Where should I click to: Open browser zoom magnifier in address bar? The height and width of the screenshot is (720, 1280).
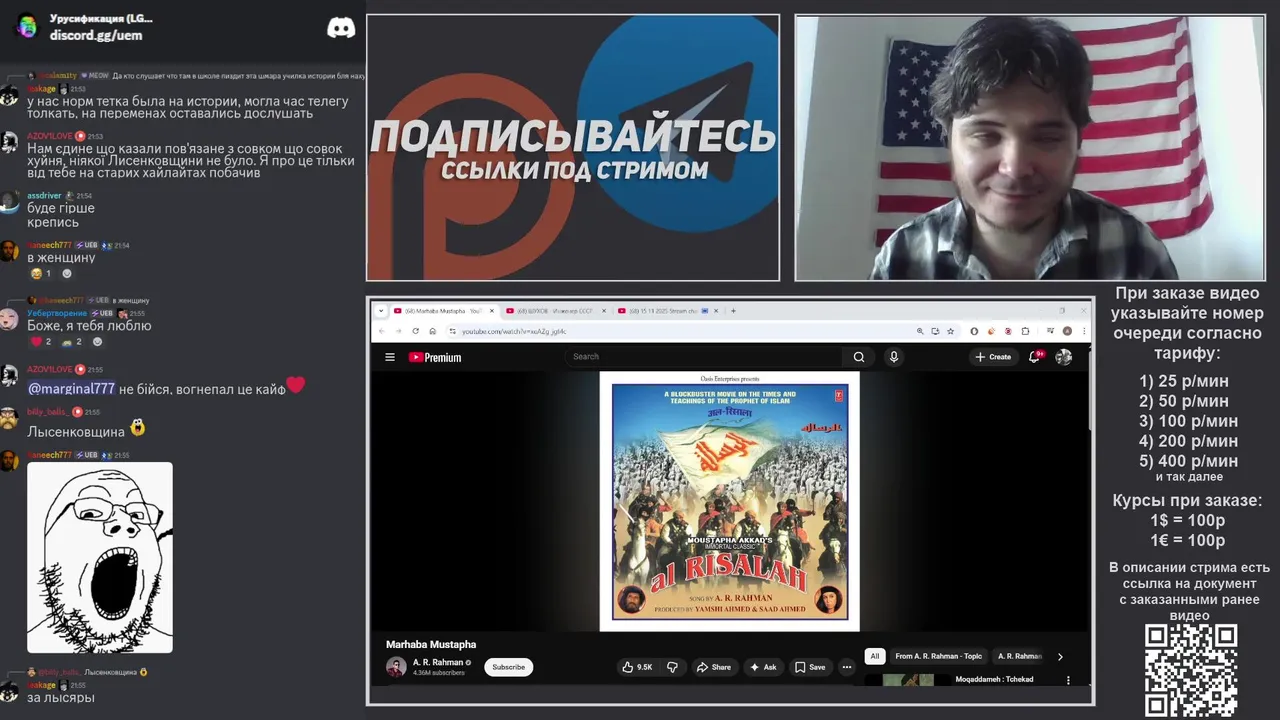(x=920, y=331)
